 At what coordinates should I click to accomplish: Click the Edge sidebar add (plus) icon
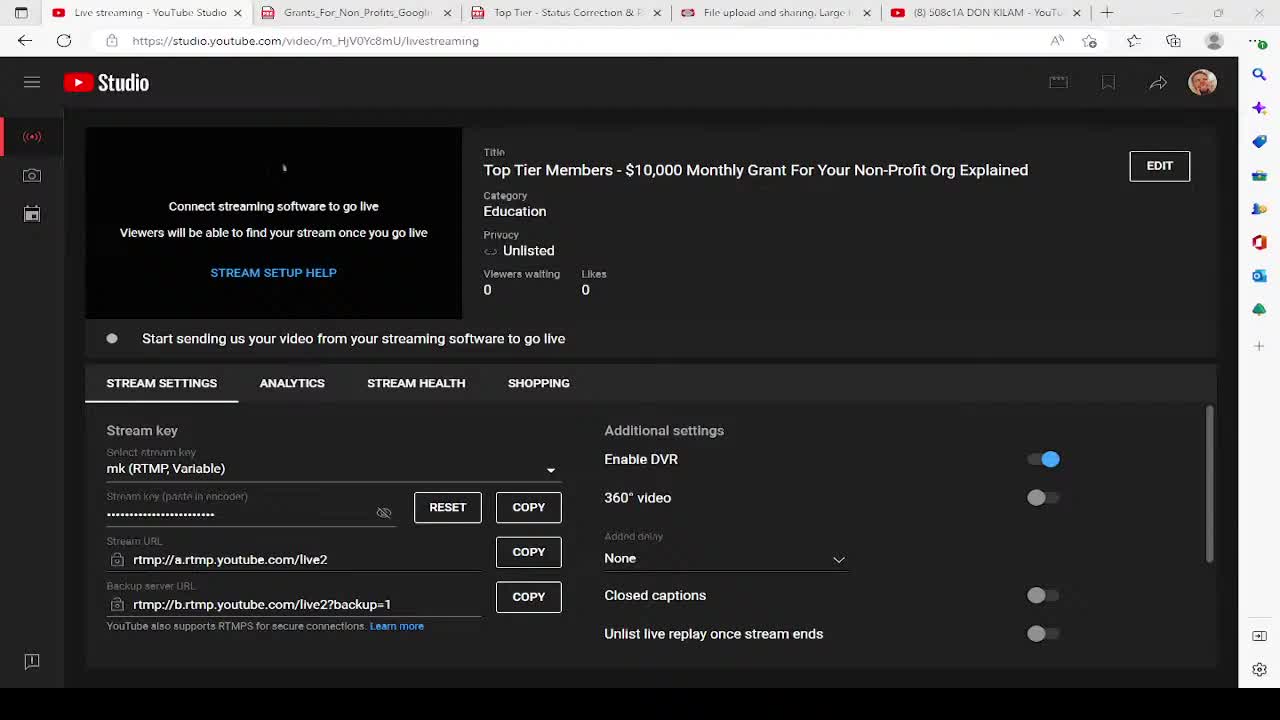point(1259,346)
